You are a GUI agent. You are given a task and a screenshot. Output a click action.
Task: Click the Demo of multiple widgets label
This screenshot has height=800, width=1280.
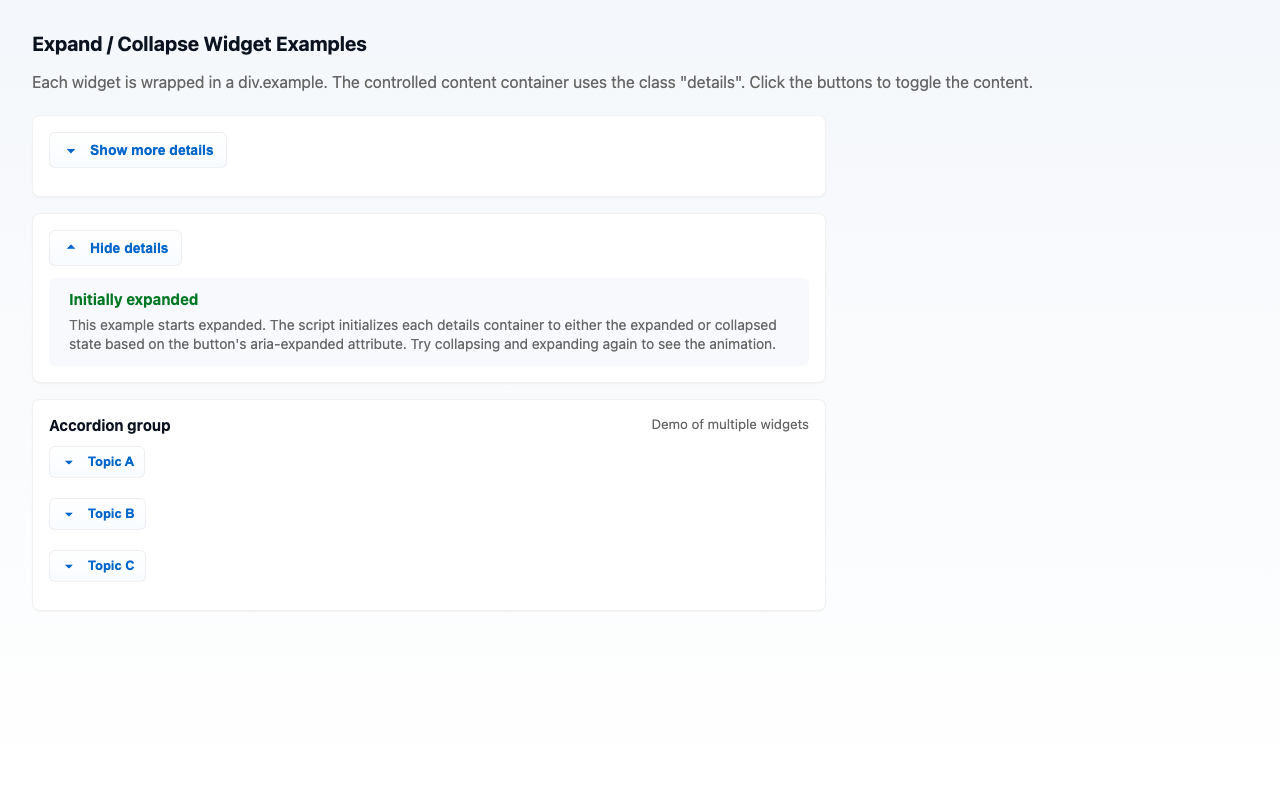tap(730, 424)
